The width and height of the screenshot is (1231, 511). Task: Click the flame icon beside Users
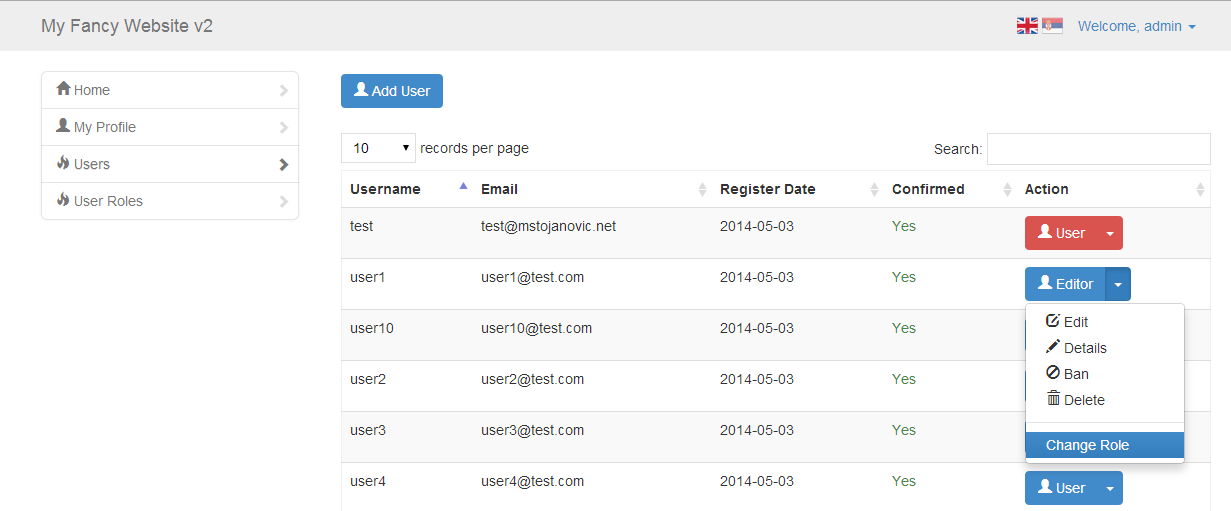[x=64, y=163]
